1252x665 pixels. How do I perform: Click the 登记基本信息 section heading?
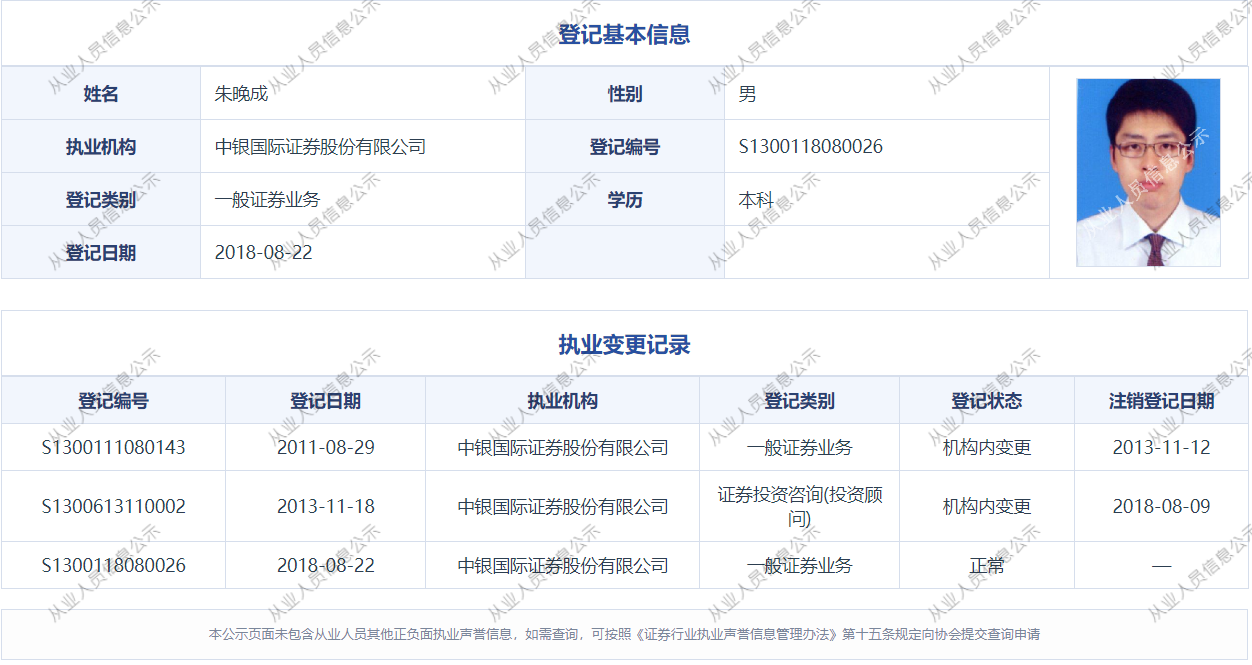point(624,35)
